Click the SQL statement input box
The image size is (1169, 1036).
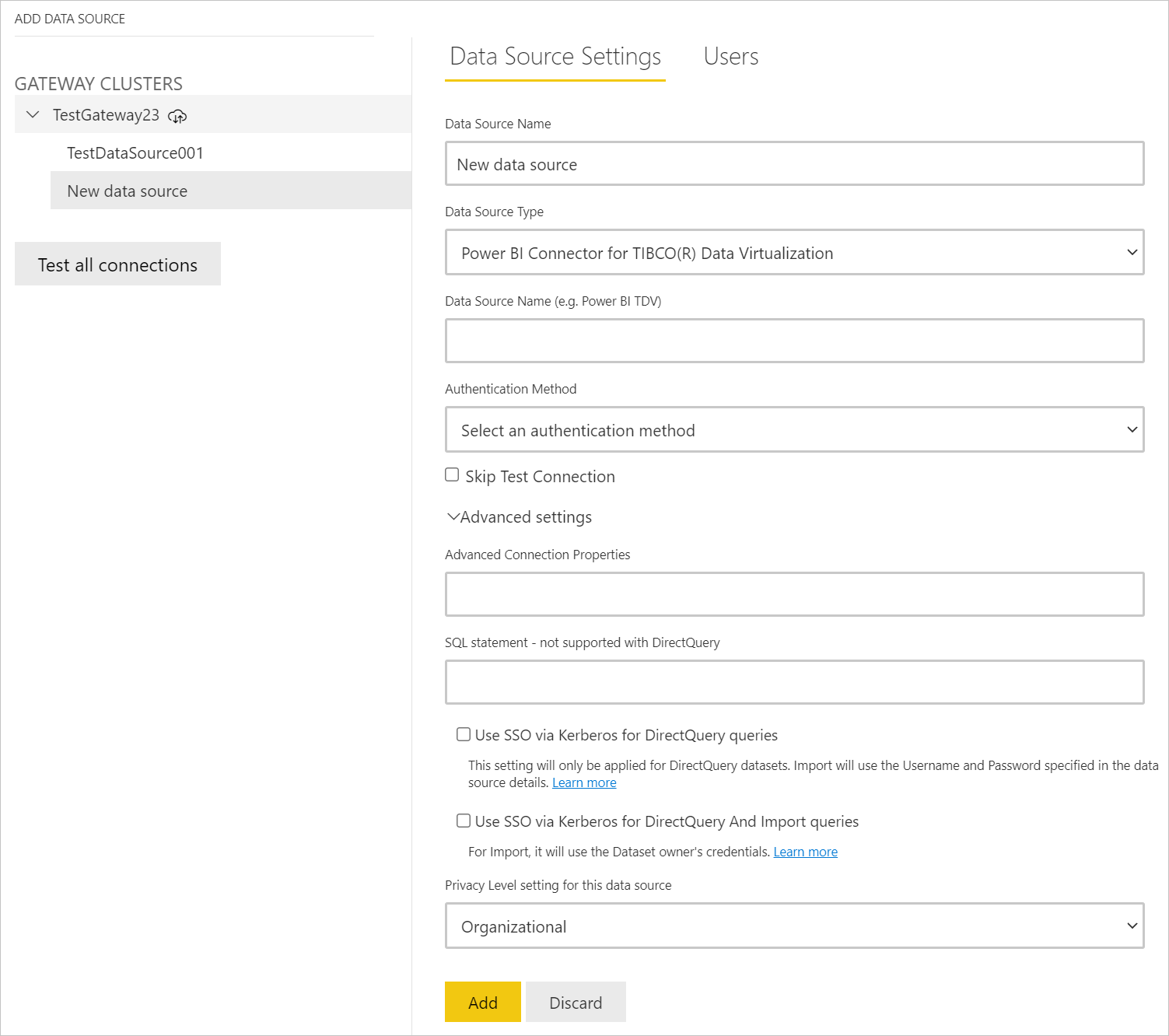794,681
